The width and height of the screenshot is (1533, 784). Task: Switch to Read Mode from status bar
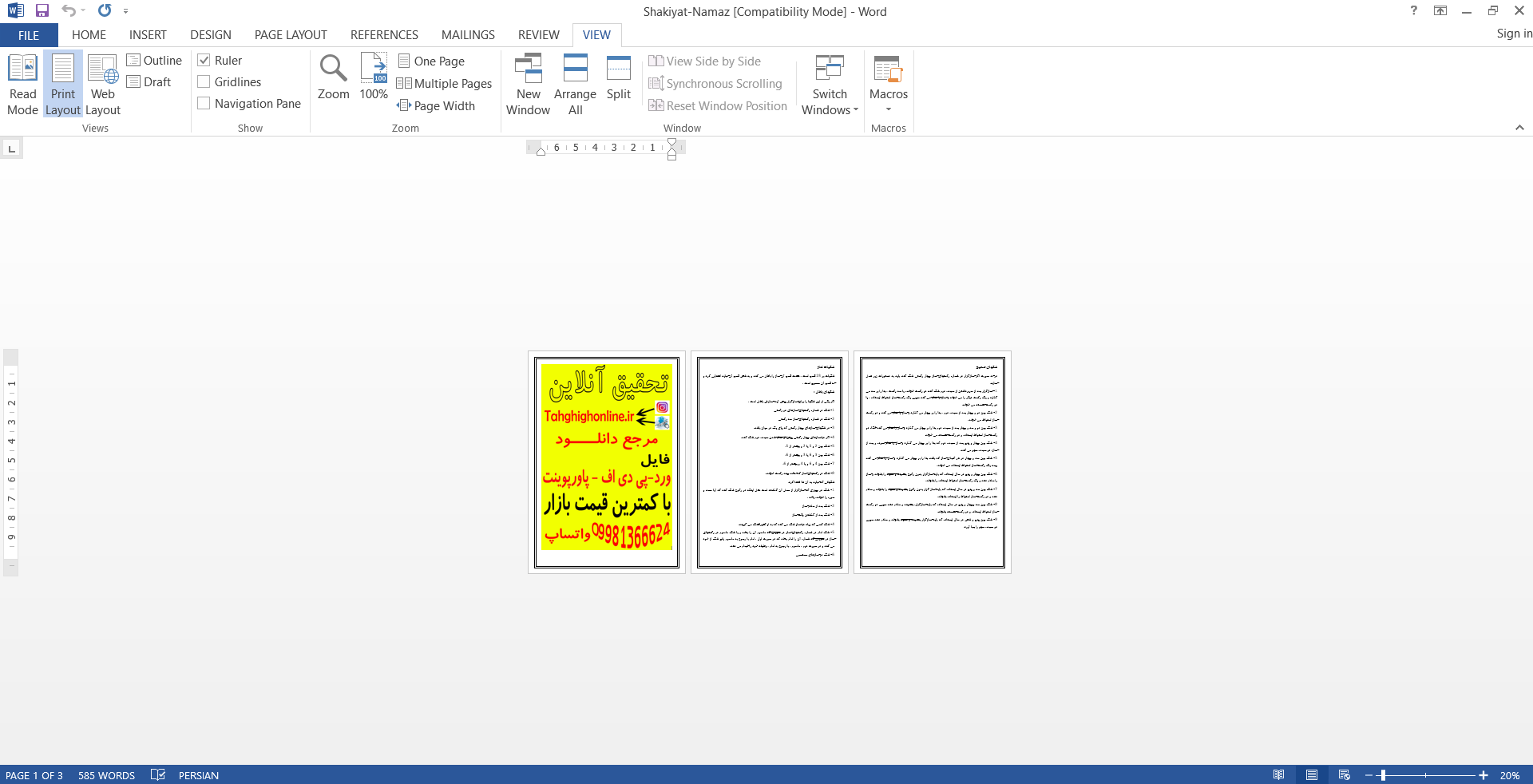point(1279,775)
